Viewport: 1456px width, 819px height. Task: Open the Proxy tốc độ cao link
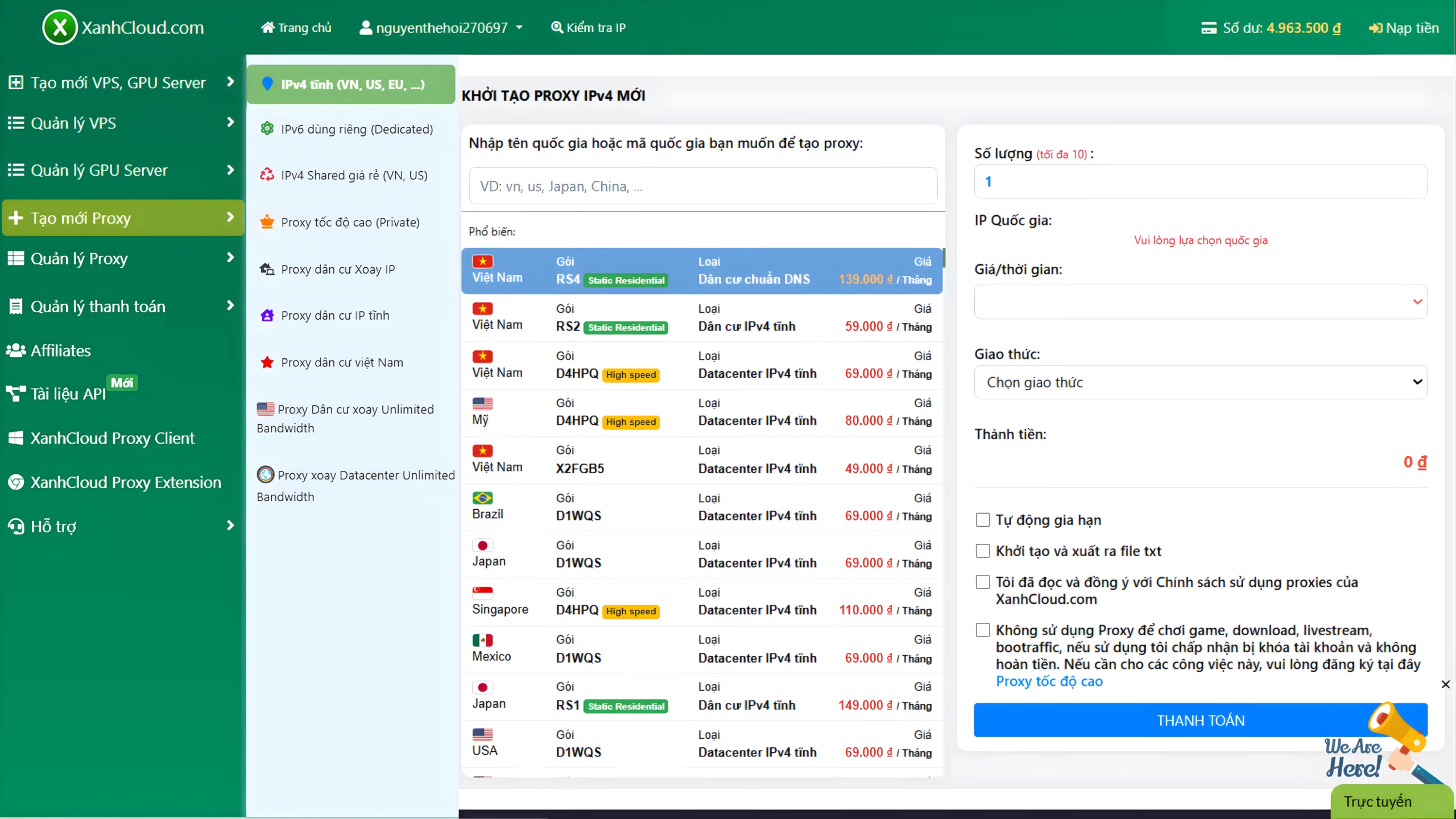[1048, 681]
